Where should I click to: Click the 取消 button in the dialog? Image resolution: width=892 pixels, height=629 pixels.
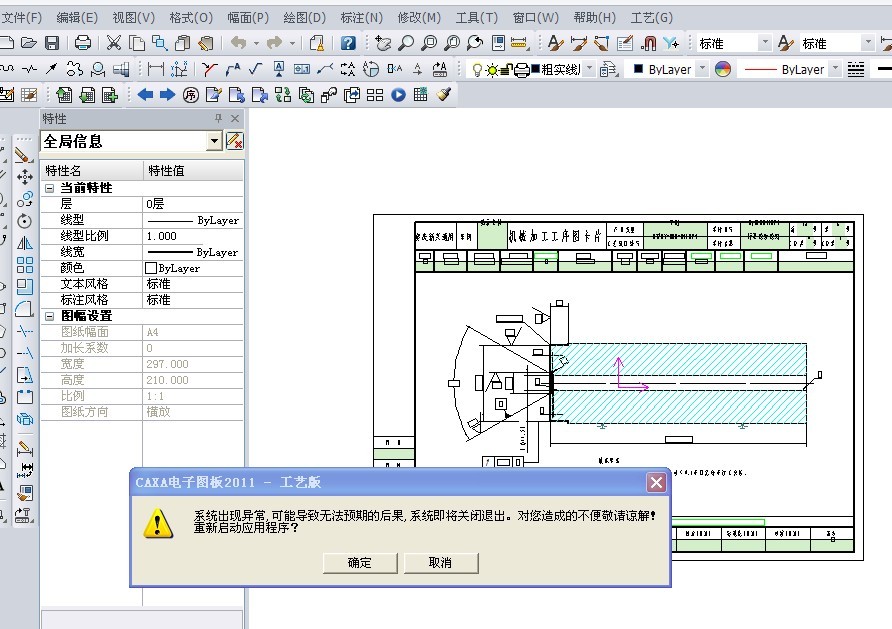click(x=440, y=563)
